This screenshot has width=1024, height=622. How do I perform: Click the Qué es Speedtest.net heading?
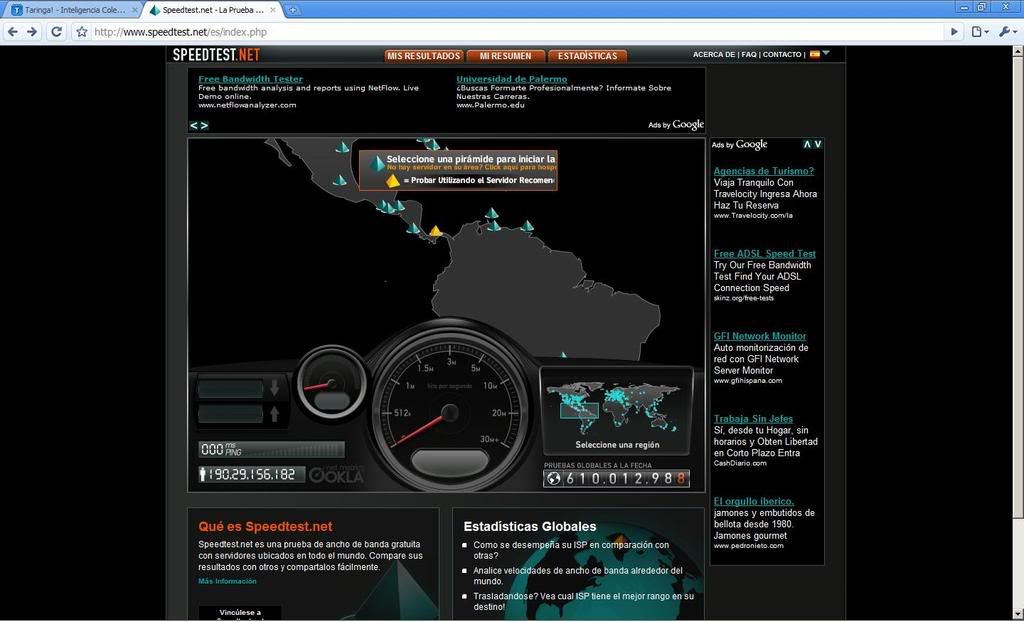[265, 527]
